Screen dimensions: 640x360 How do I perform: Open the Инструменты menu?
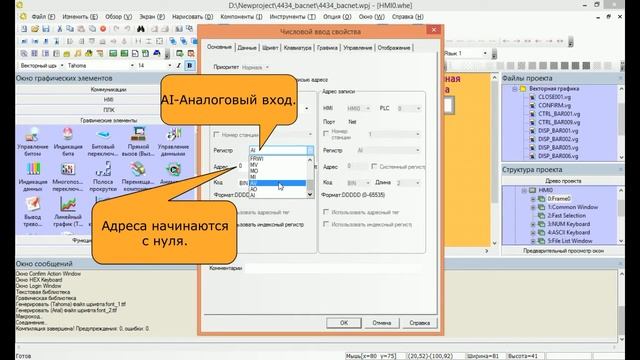tap(293, 17)
